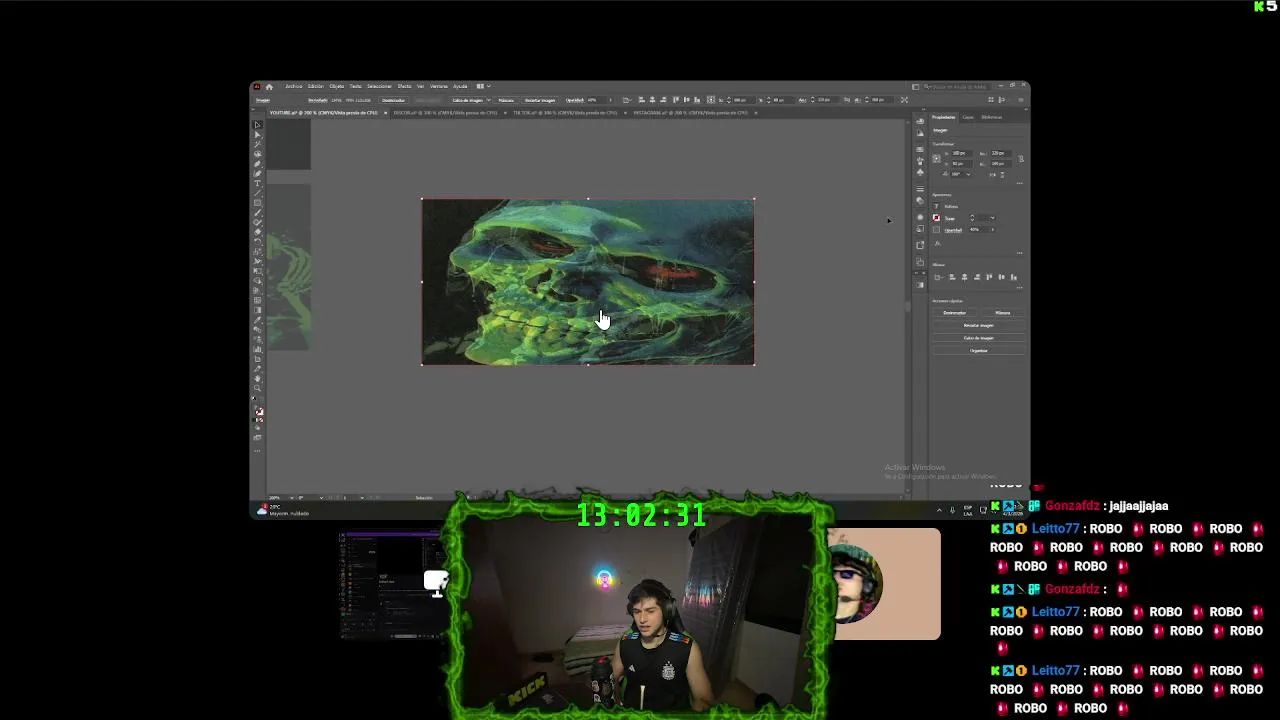Open the Bibliotecas panel tab
The height and width of the screenshot is (720, 1280).
point(991,117)
